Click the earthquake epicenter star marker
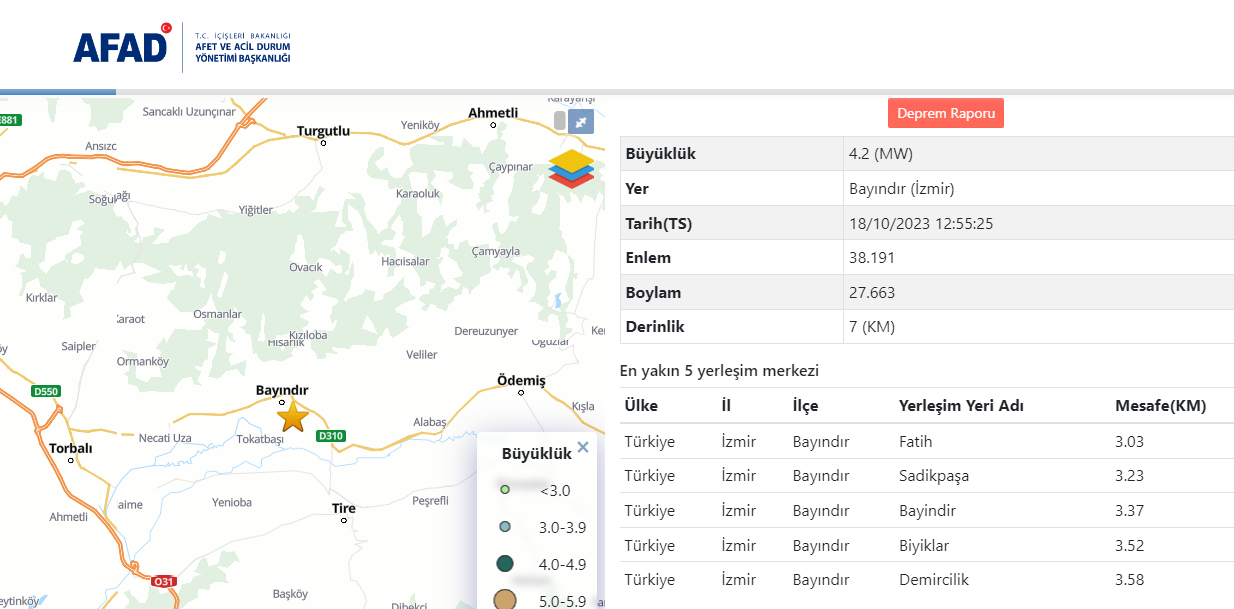Image resolution: width=1234 pixels, height=609 pixels. pyautogui.click(x=292, y=416)
